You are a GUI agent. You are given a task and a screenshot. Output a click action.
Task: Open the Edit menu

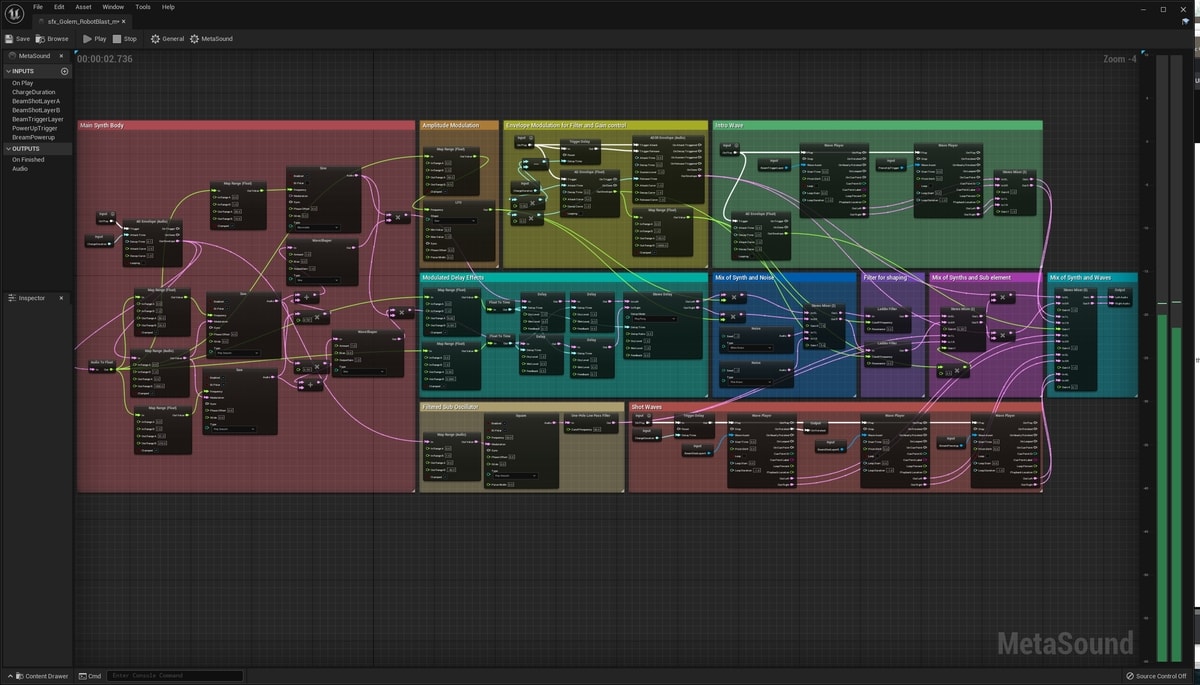tap(60, 7)
